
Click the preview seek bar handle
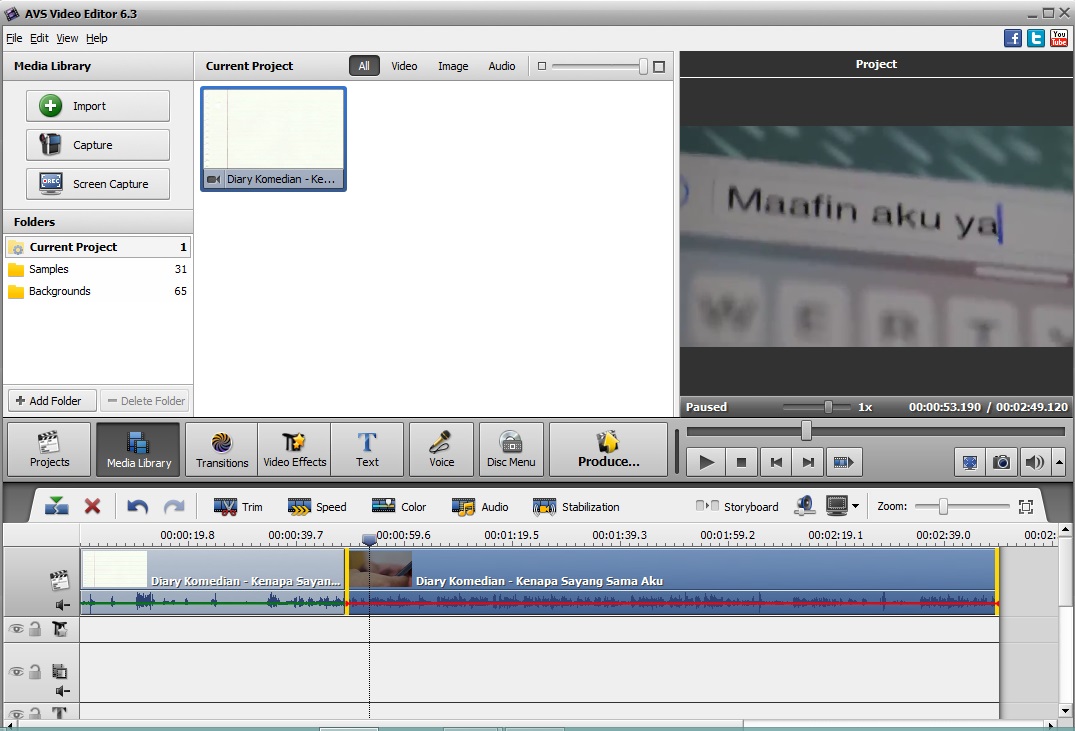coord(806,431)
